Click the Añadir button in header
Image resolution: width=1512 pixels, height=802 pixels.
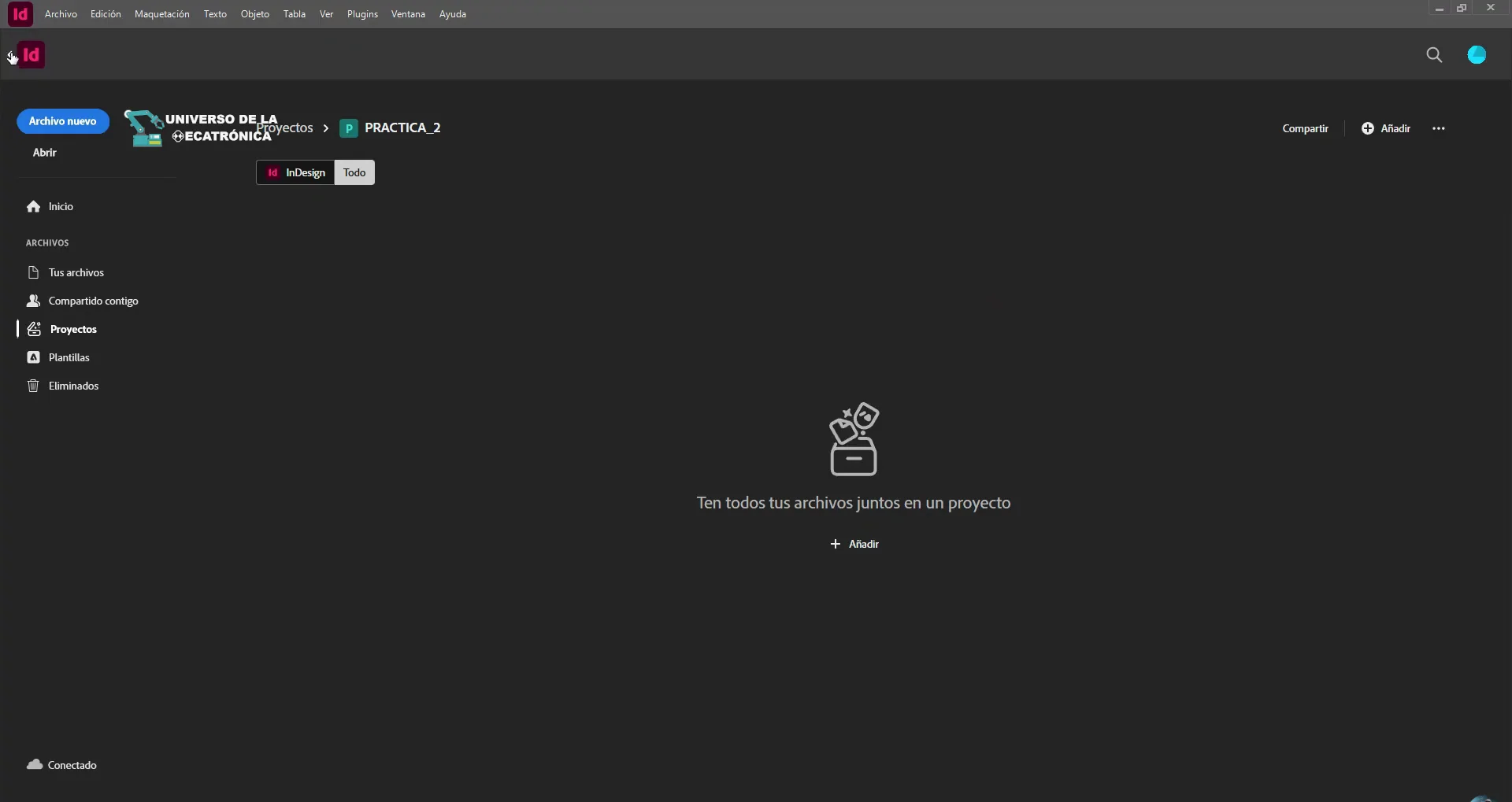(x=1386, y=128)
